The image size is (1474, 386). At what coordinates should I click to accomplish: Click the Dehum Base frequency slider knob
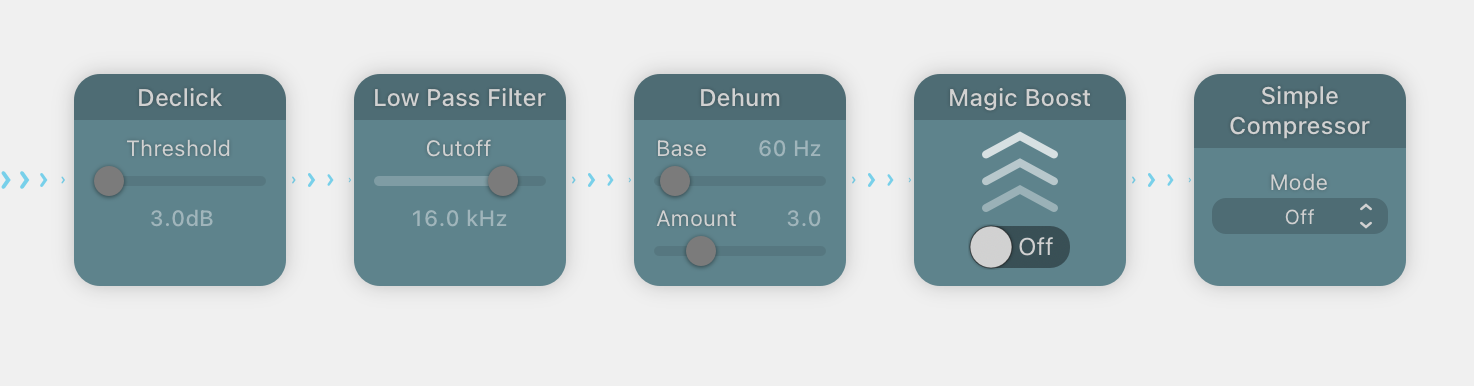(x=675, y=181)
